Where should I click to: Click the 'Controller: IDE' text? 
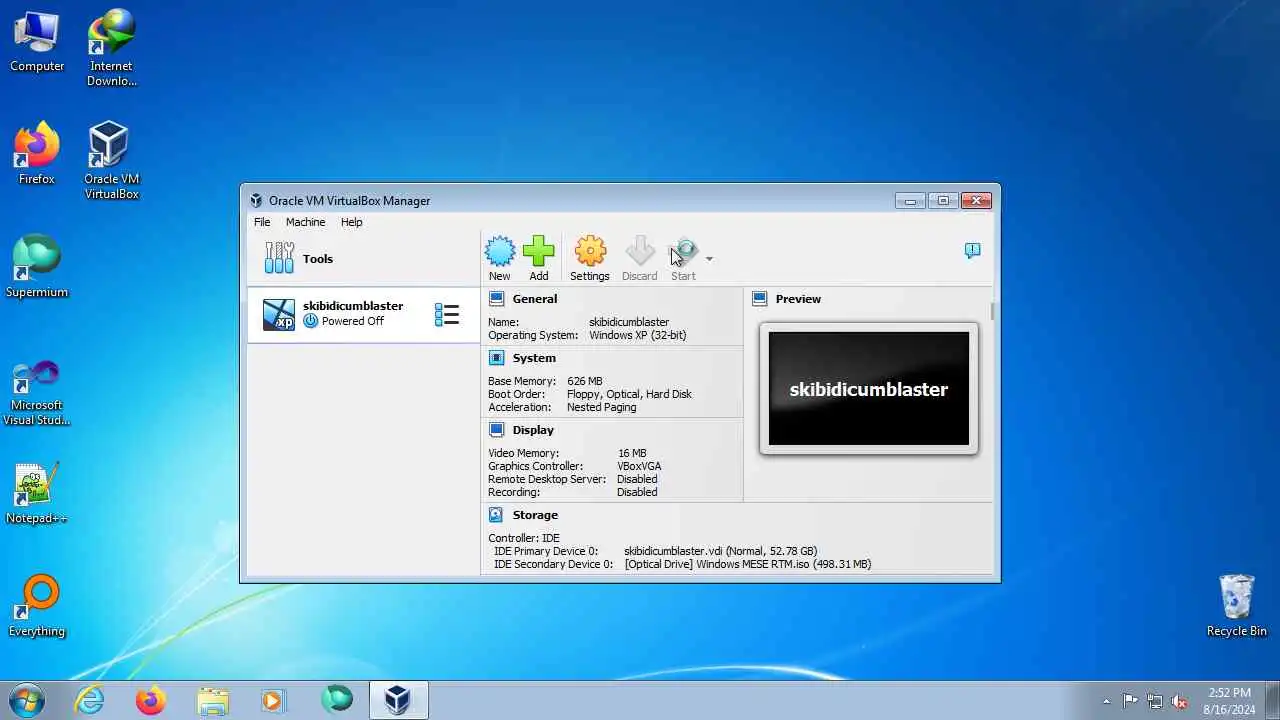coord(524,538)
